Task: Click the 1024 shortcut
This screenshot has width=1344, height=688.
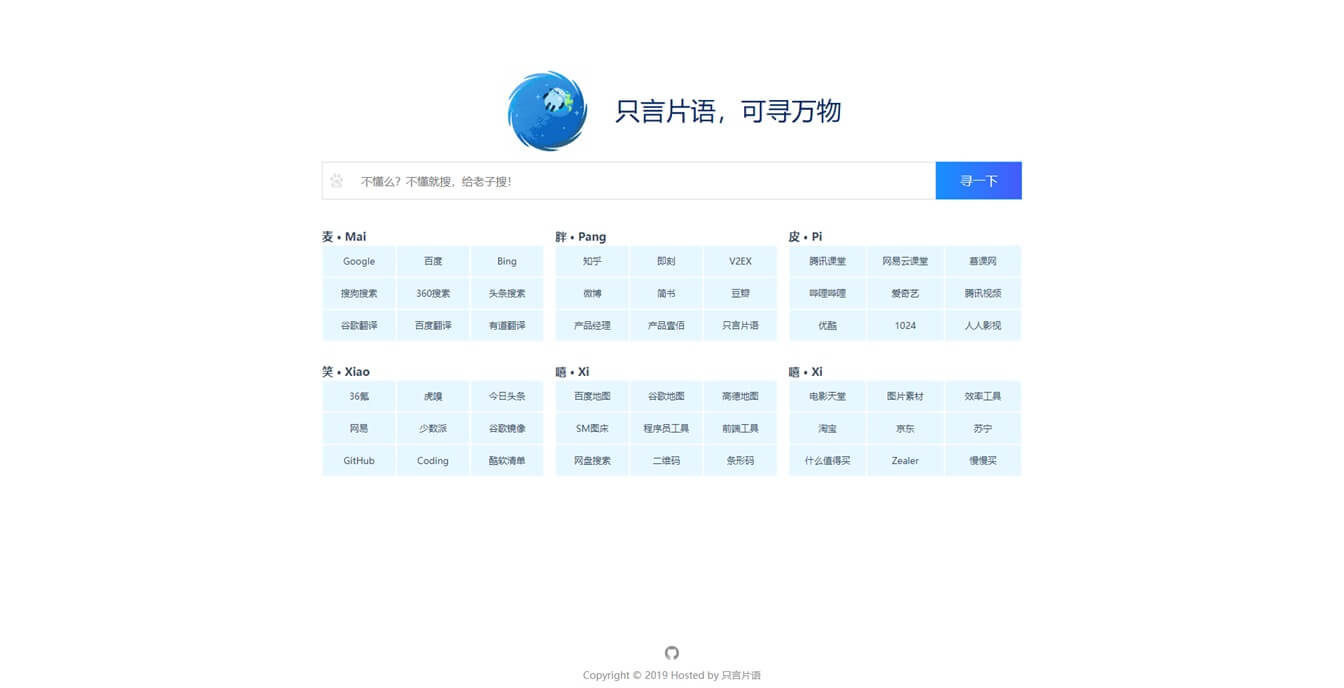Action: (905, 325)
